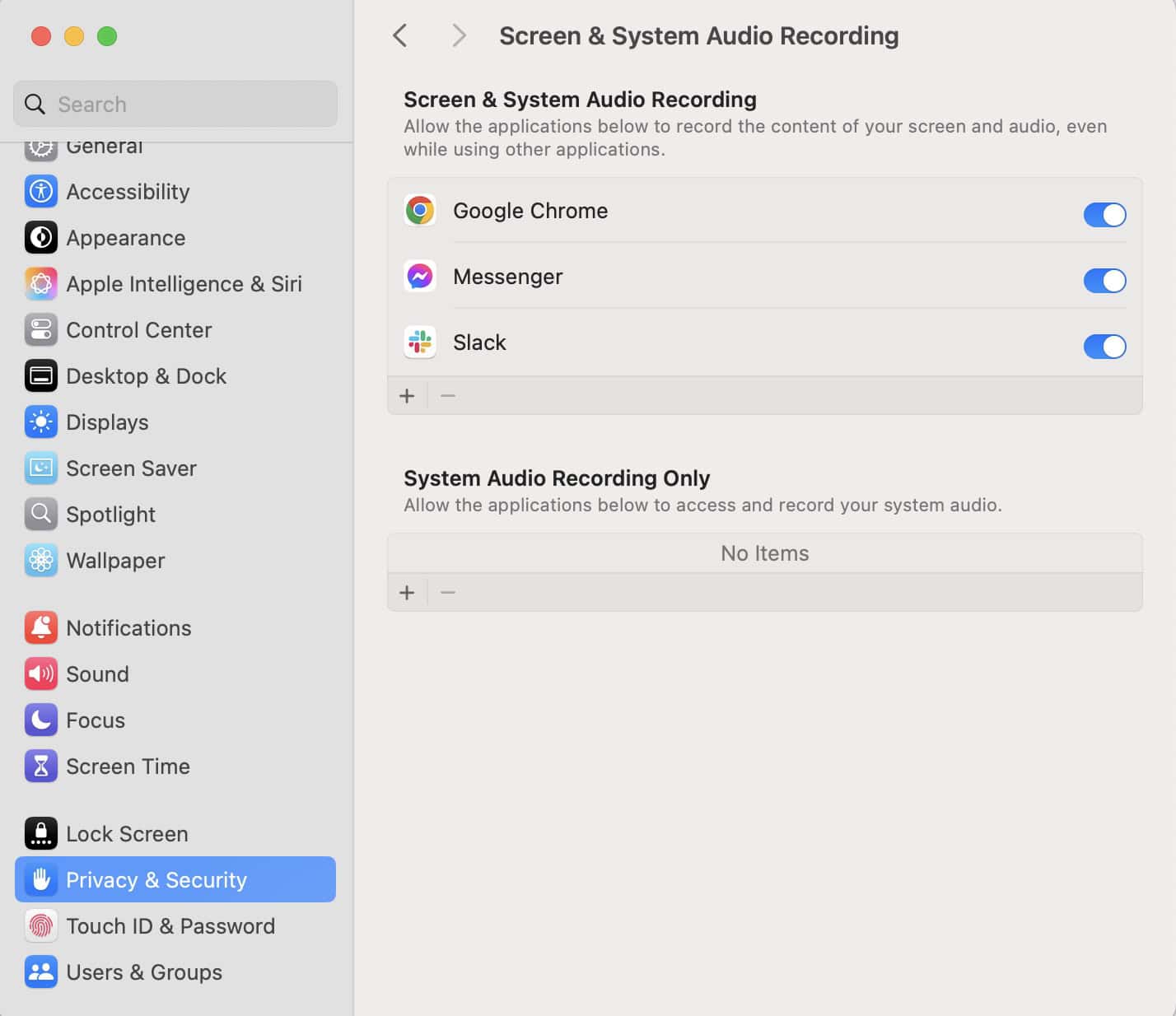Click the Spotlight magnifier icon
This screenshot has height=1016, width=1176.
point(41,515)
